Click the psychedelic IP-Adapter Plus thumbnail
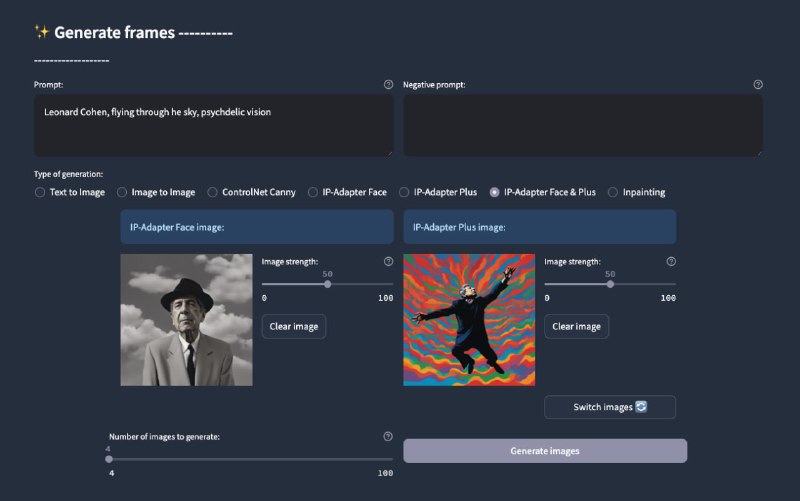This screenshot has width=800, height=501. [x=469, y=320]
